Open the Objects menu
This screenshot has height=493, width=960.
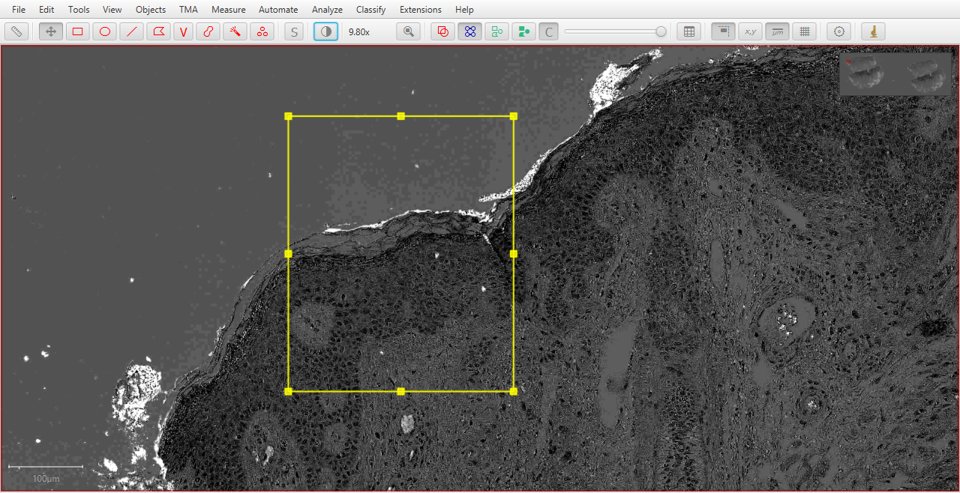click(151, 10)
